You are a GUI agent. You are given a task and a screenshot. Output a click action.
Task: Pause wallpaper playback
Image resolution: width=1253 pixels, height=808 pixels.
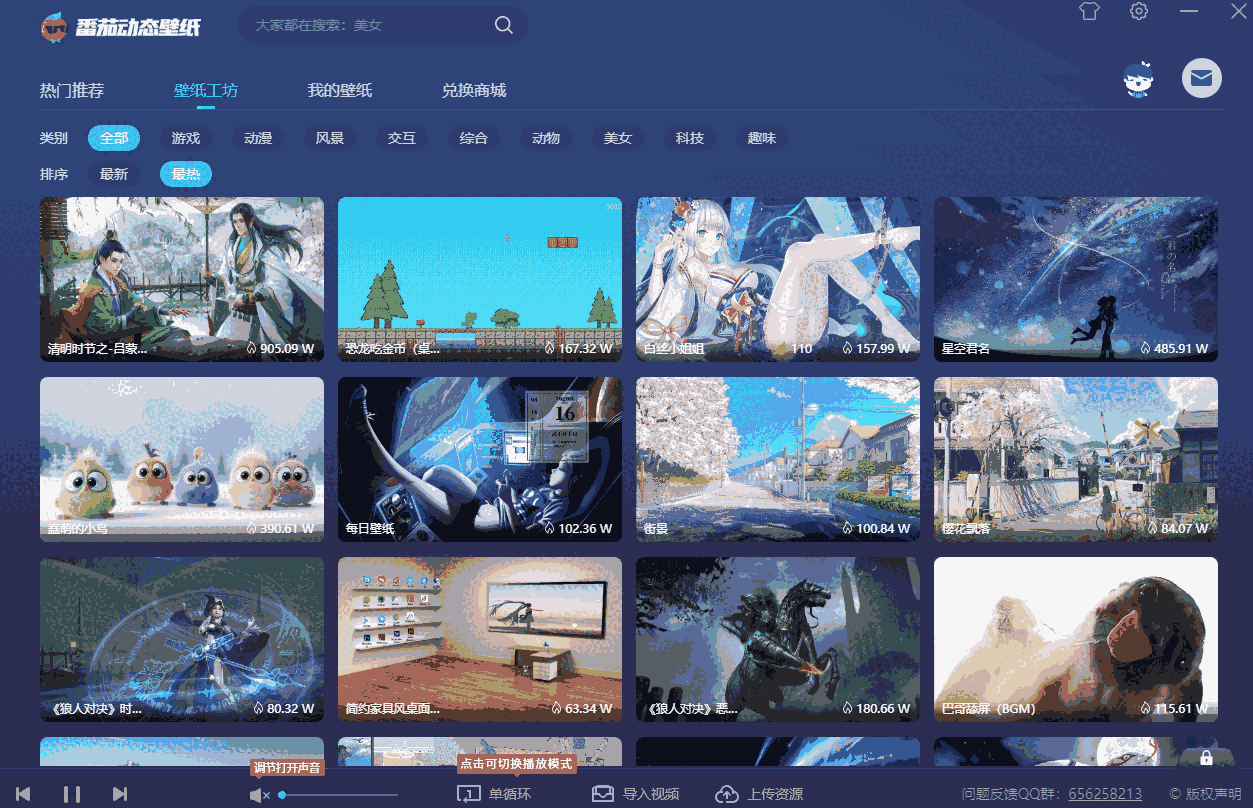71,793
